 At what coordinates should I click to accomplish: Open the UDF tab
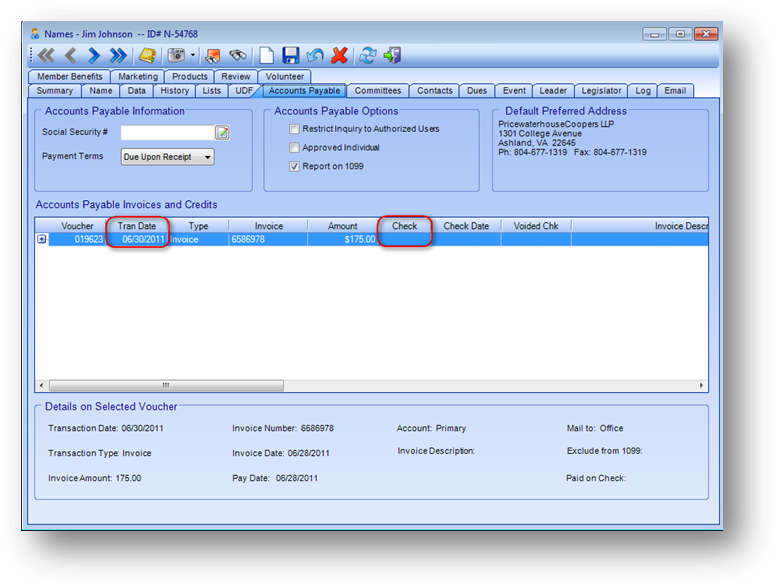(244, 91)
